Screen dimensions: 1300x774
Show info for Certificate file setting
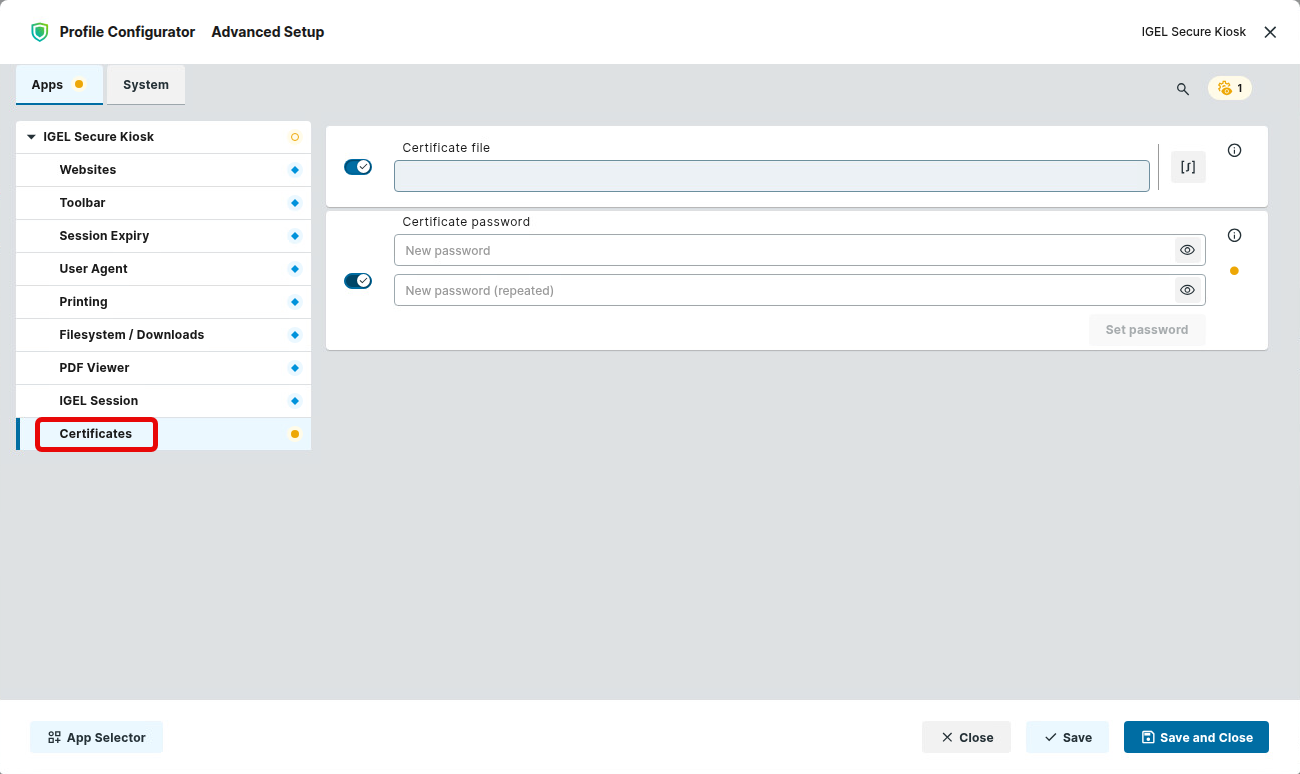pos(1234,151)
